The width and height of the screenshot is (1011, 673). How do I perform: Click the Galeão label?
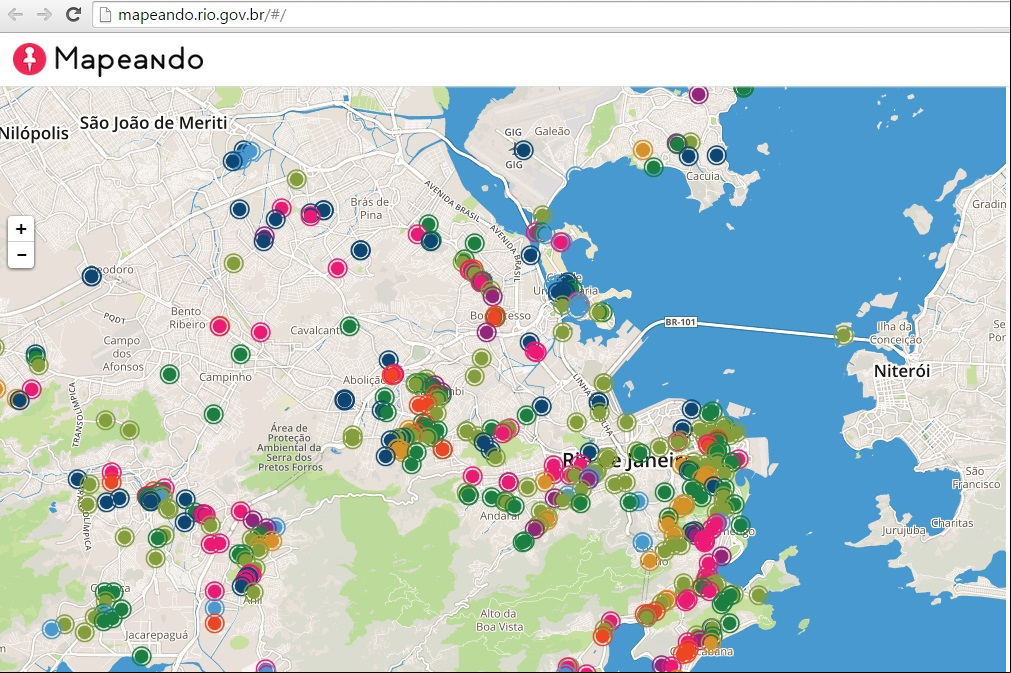553,131
